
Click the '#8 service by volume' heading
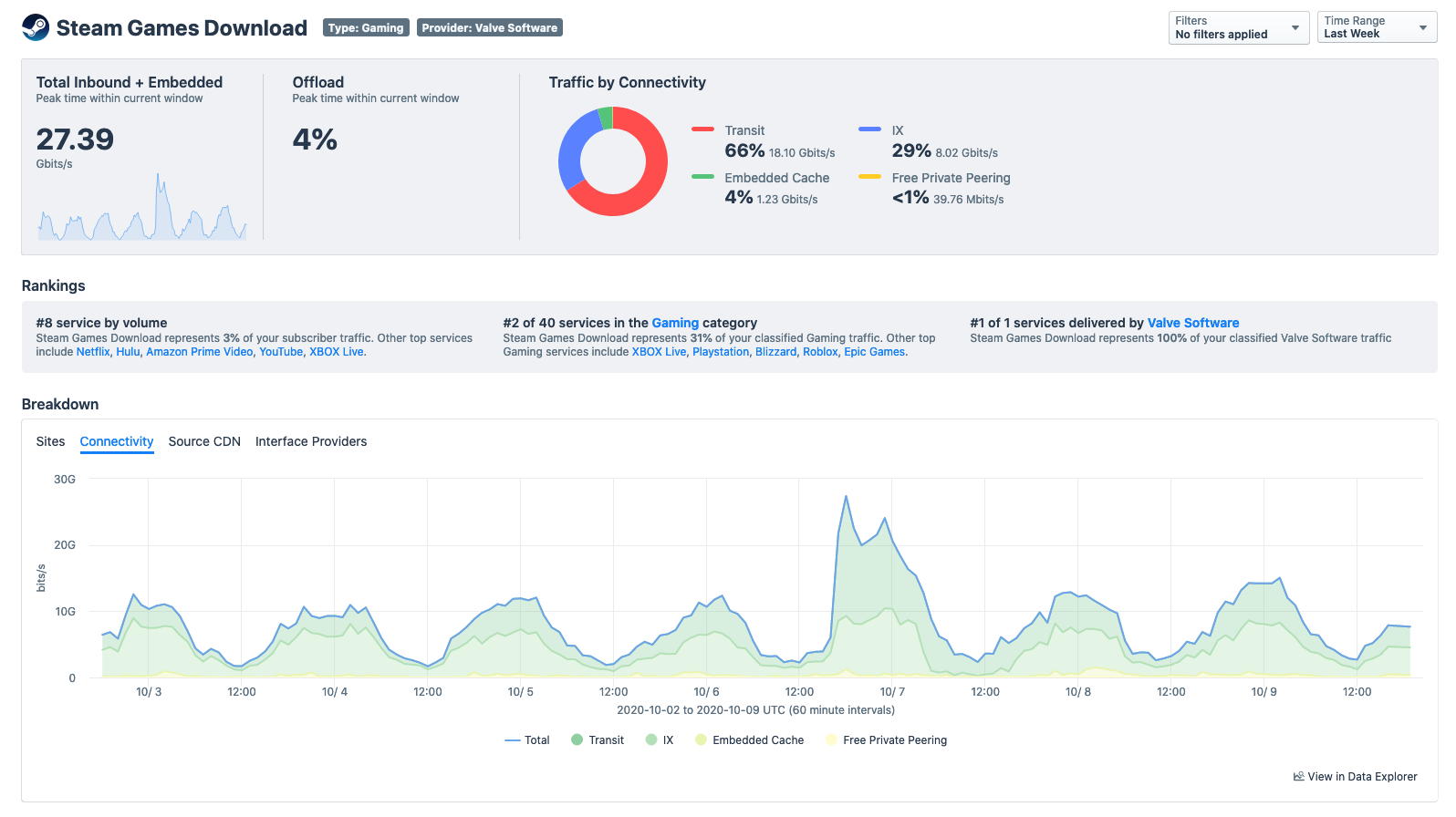point(102,323)
